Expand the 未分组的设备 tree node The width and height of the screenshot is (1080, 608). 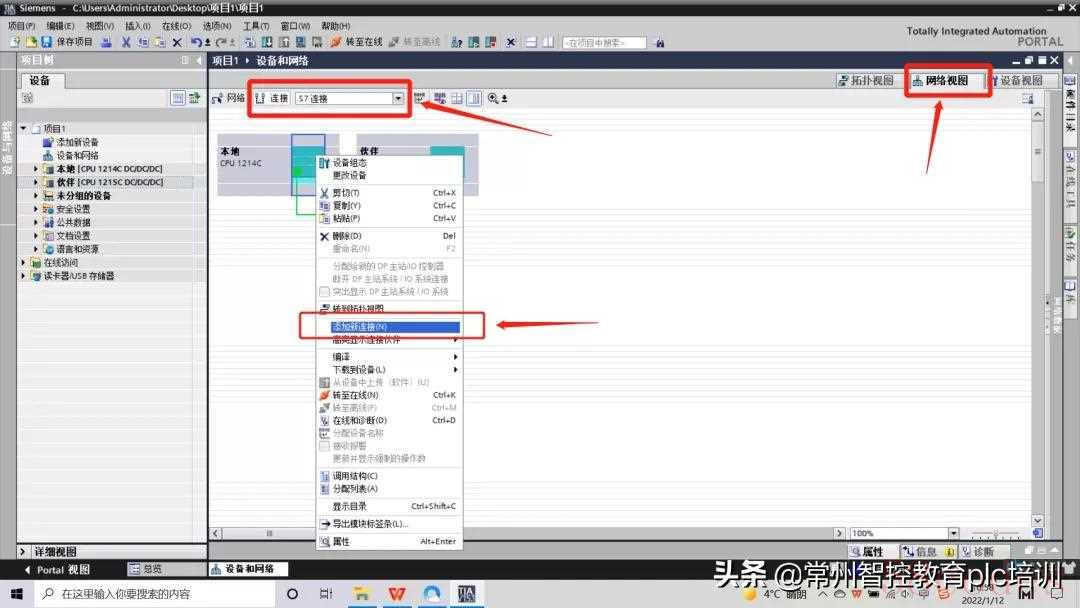[36, 196]
